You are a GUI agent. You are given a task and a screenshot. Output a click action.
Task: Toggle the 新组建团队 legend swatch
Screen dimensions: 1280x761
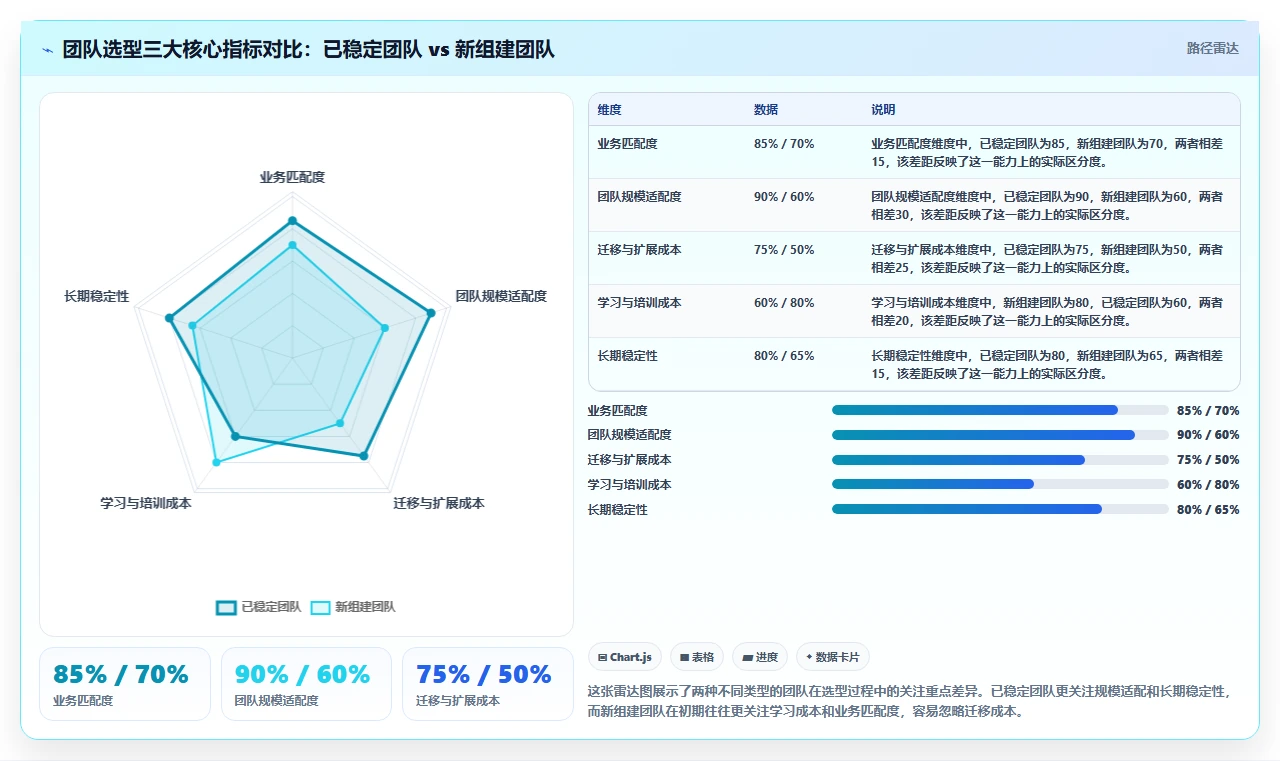click(321, 607)
